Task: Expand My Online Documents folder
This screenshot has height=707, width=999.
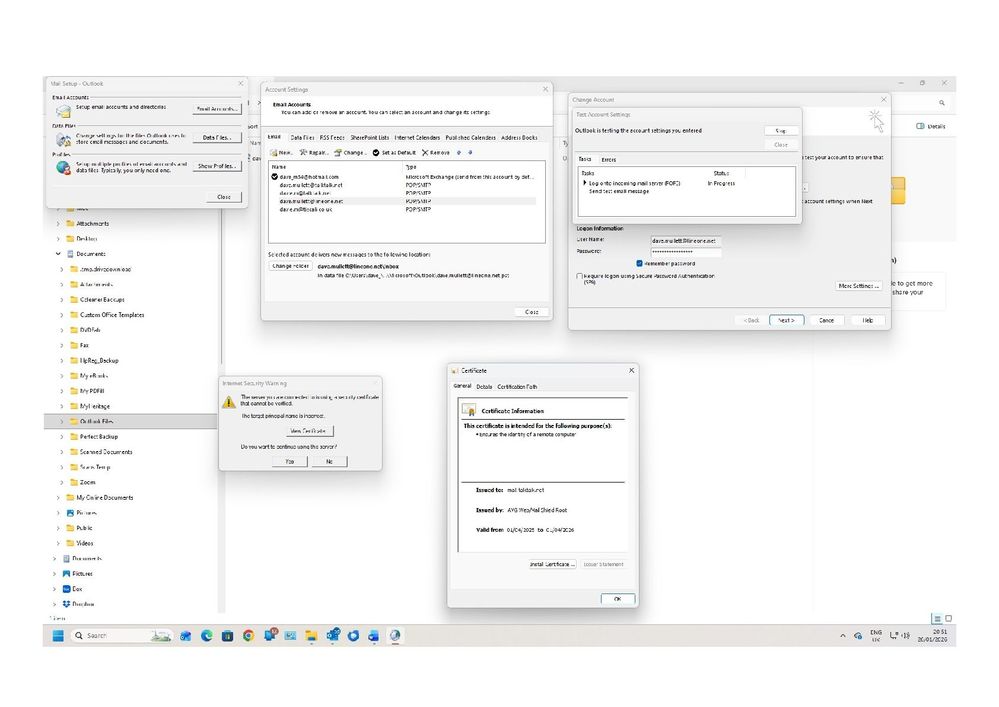Action: (58, 497)
